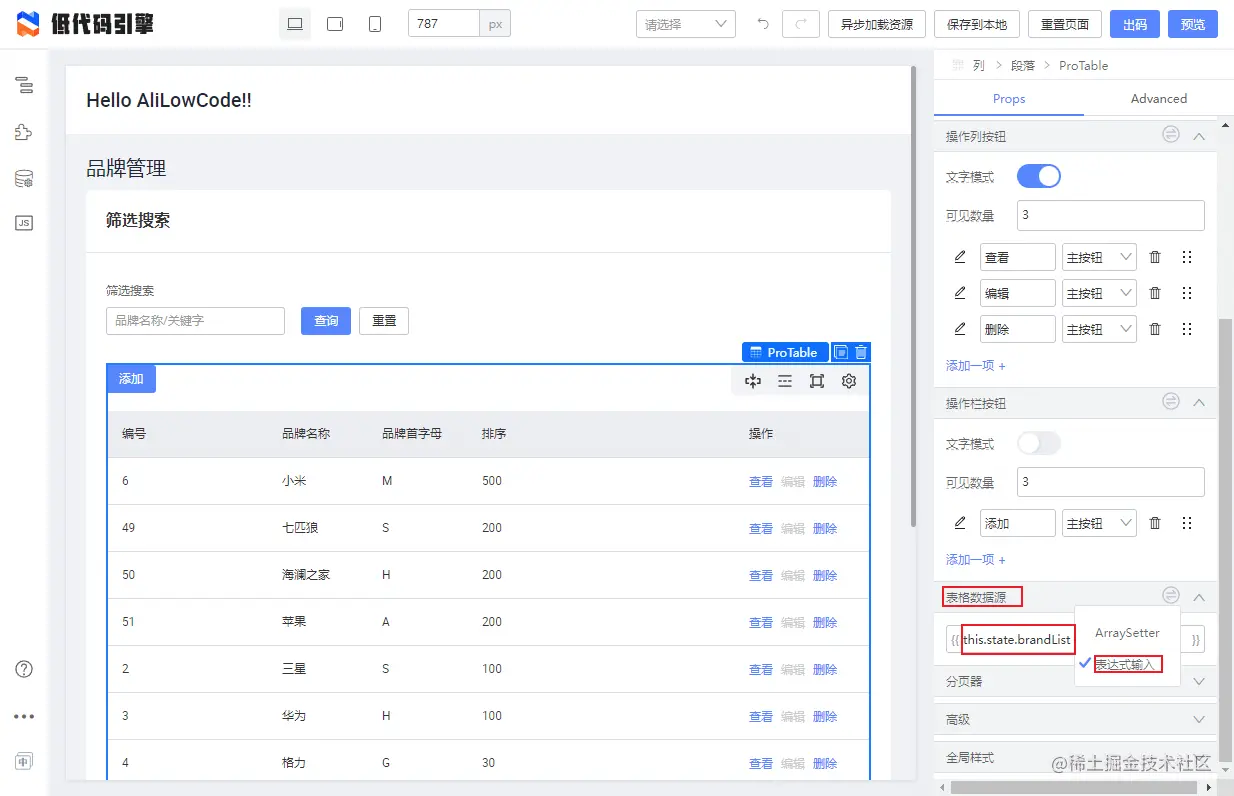1234x796 pixels.
Task: Click the 重置页面 button
Action: (1065, 24)
